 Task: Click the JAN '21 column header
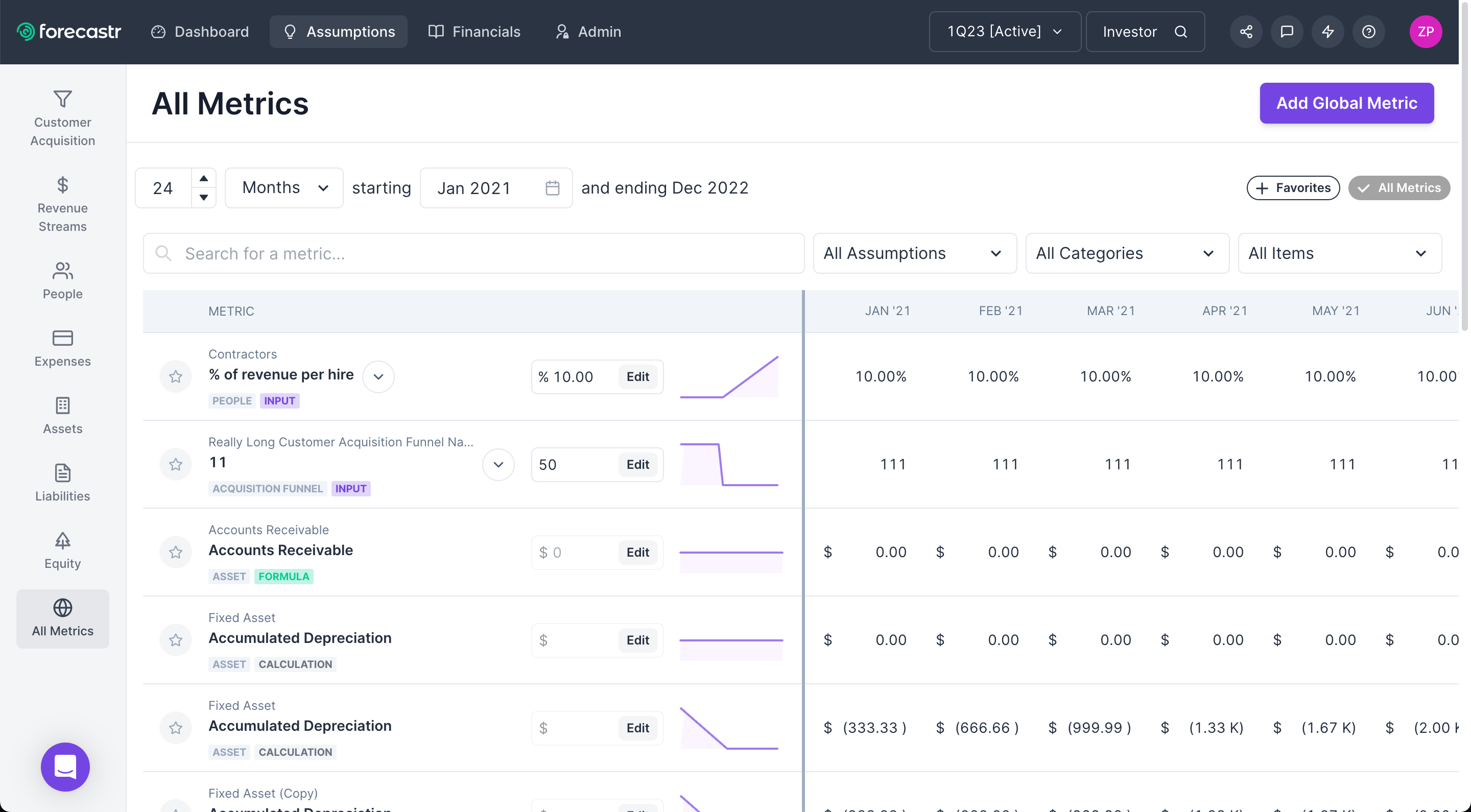pos(887,311)
